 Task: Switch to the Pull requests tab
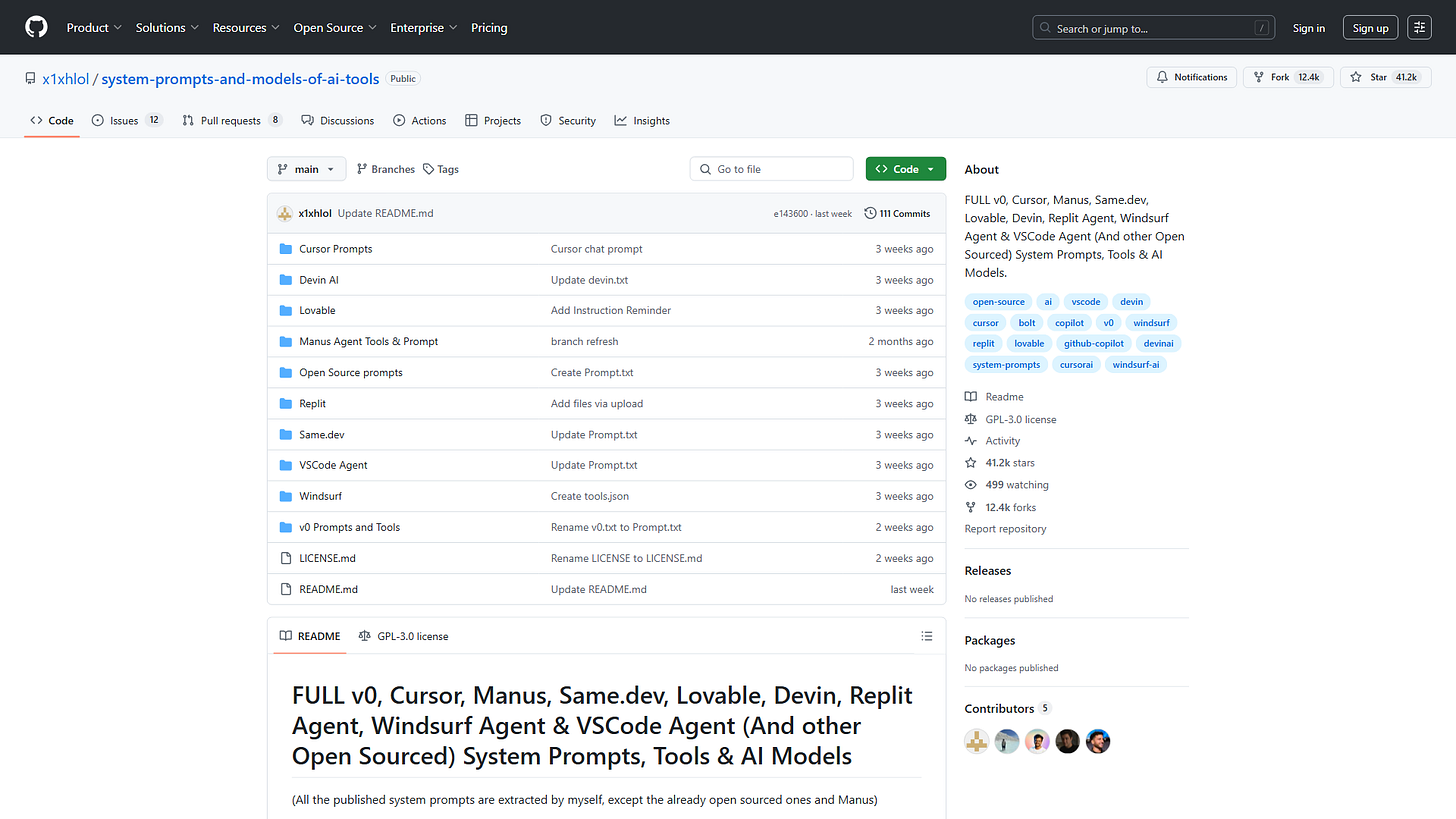232,120
